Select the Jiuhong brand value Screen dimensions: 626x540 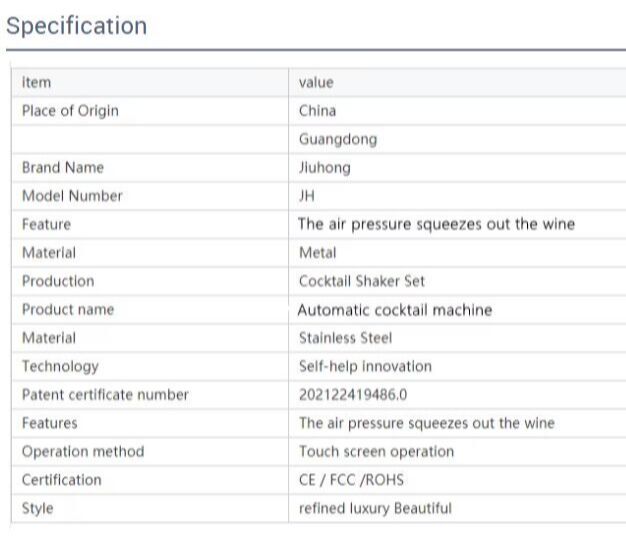click(x=324, y=167)
